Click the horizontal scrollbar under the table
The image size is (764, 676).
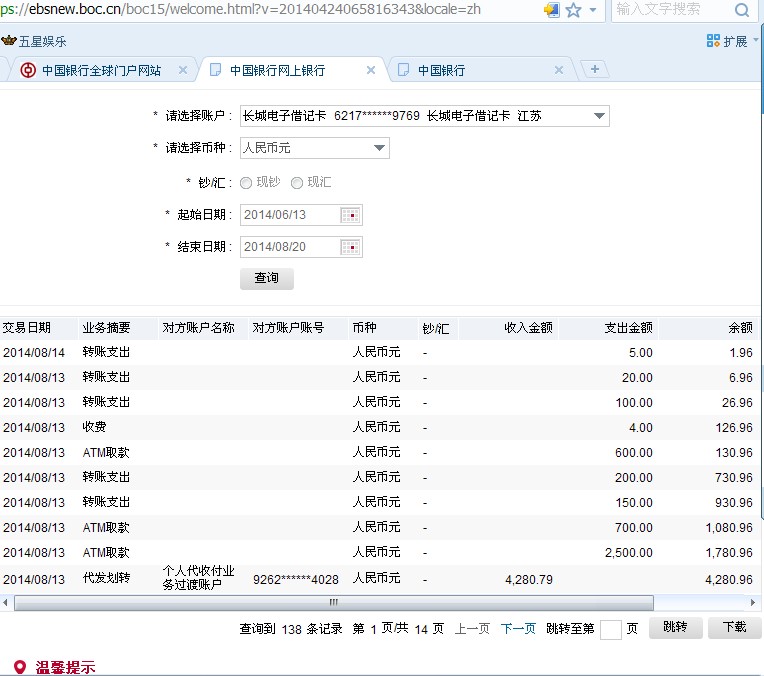click(x=334, y=603)
